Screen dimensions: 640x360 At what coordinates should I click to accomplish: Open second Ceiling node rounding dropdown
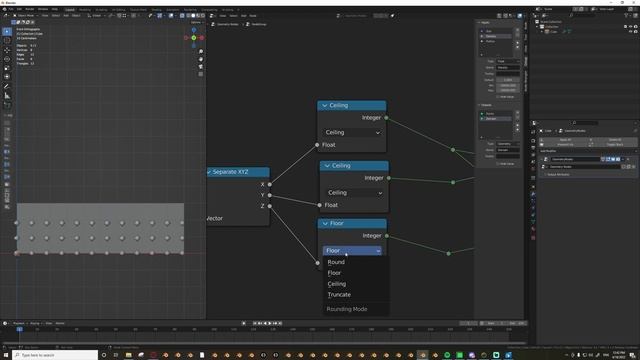tap(355, 193)
